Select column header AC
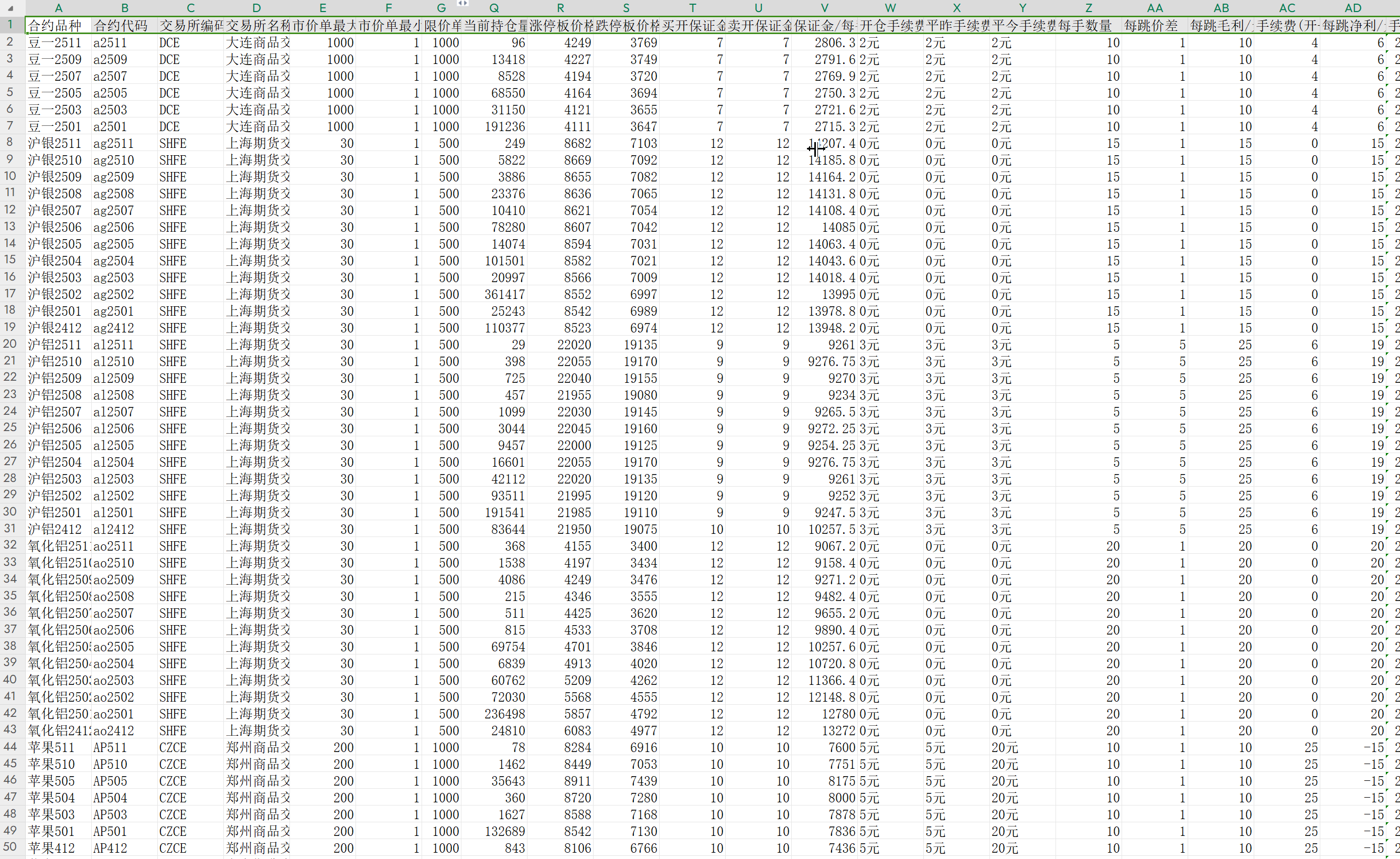This screenshot has height=859, width=1400. pyautogui.click(x=1286, y=8)
